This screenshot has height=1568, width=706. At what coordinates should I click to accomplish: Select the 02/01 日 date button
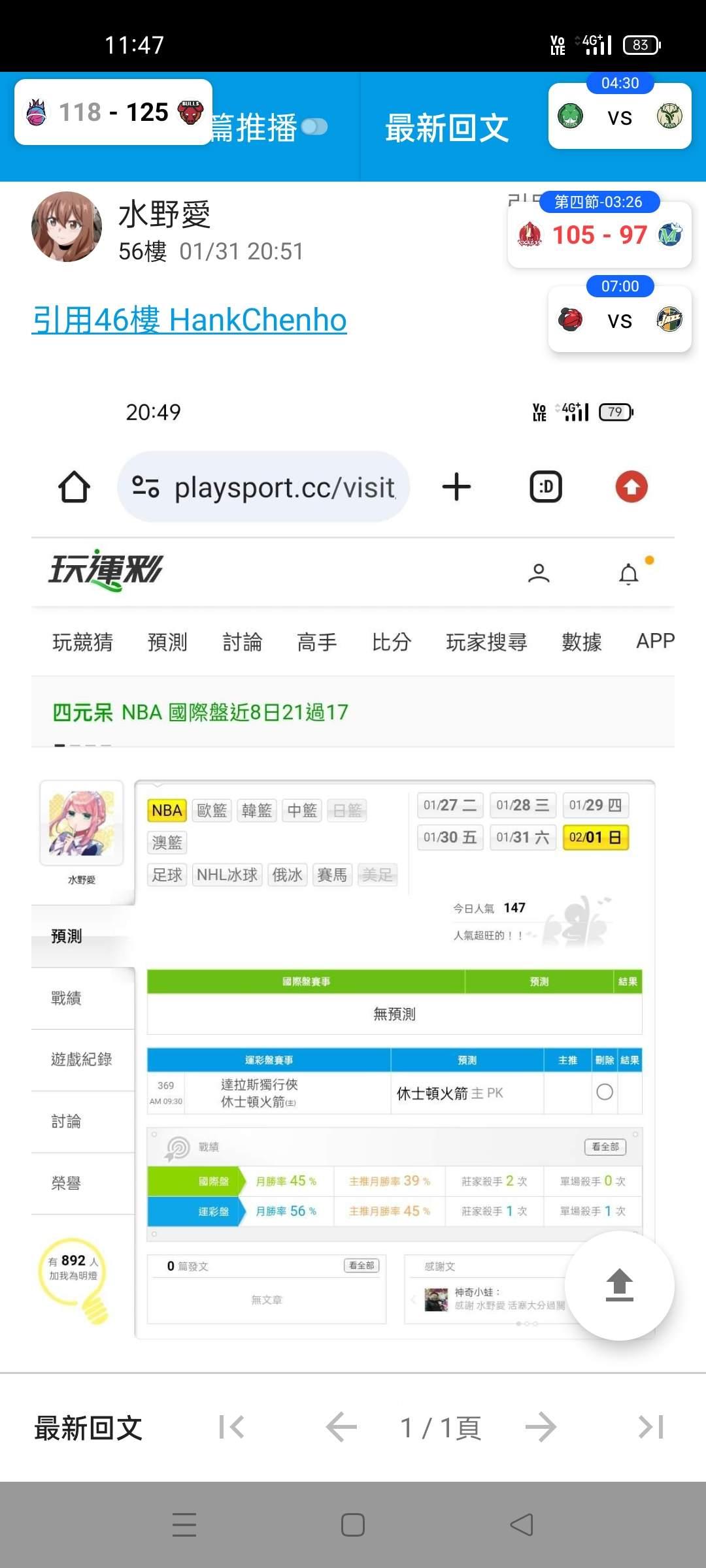[596, 838]
